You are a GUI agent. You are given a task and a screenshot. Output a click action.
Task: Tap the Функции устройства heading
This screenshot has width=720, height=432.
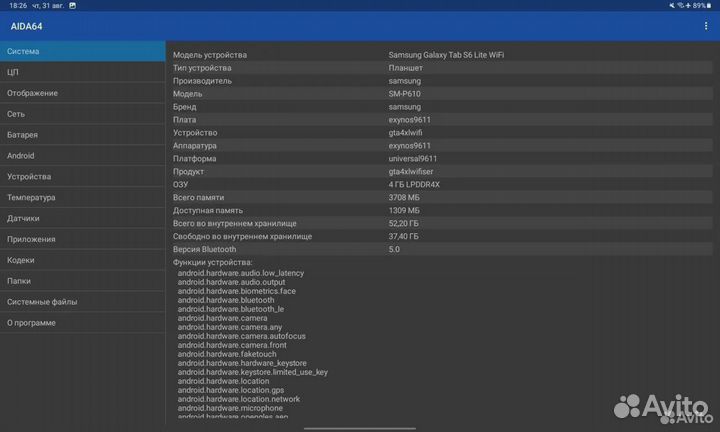point(213,262)
